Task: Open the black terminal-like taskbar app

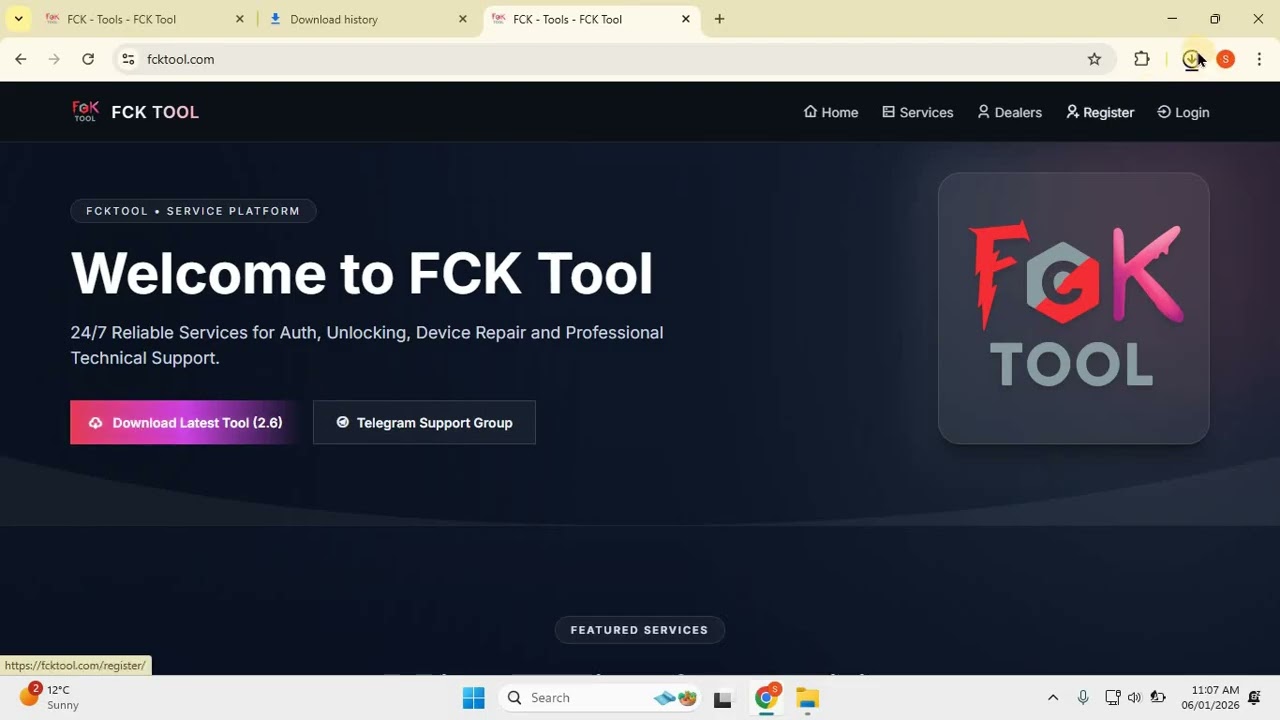Action: pyautogui.click(x=722, y=698)
